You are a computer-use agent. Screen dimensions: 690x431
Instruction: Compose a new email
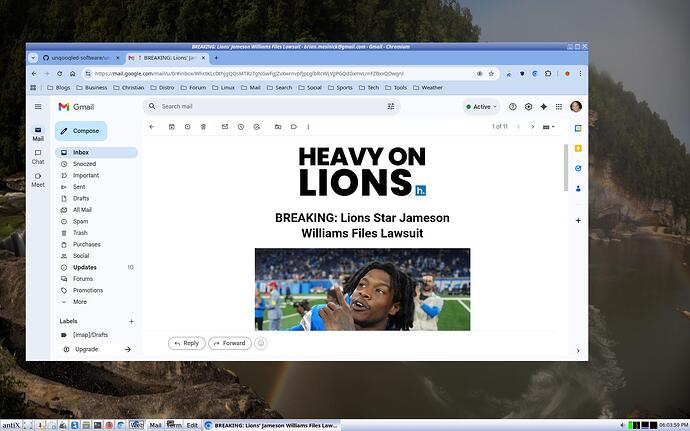tap(81, 131)
